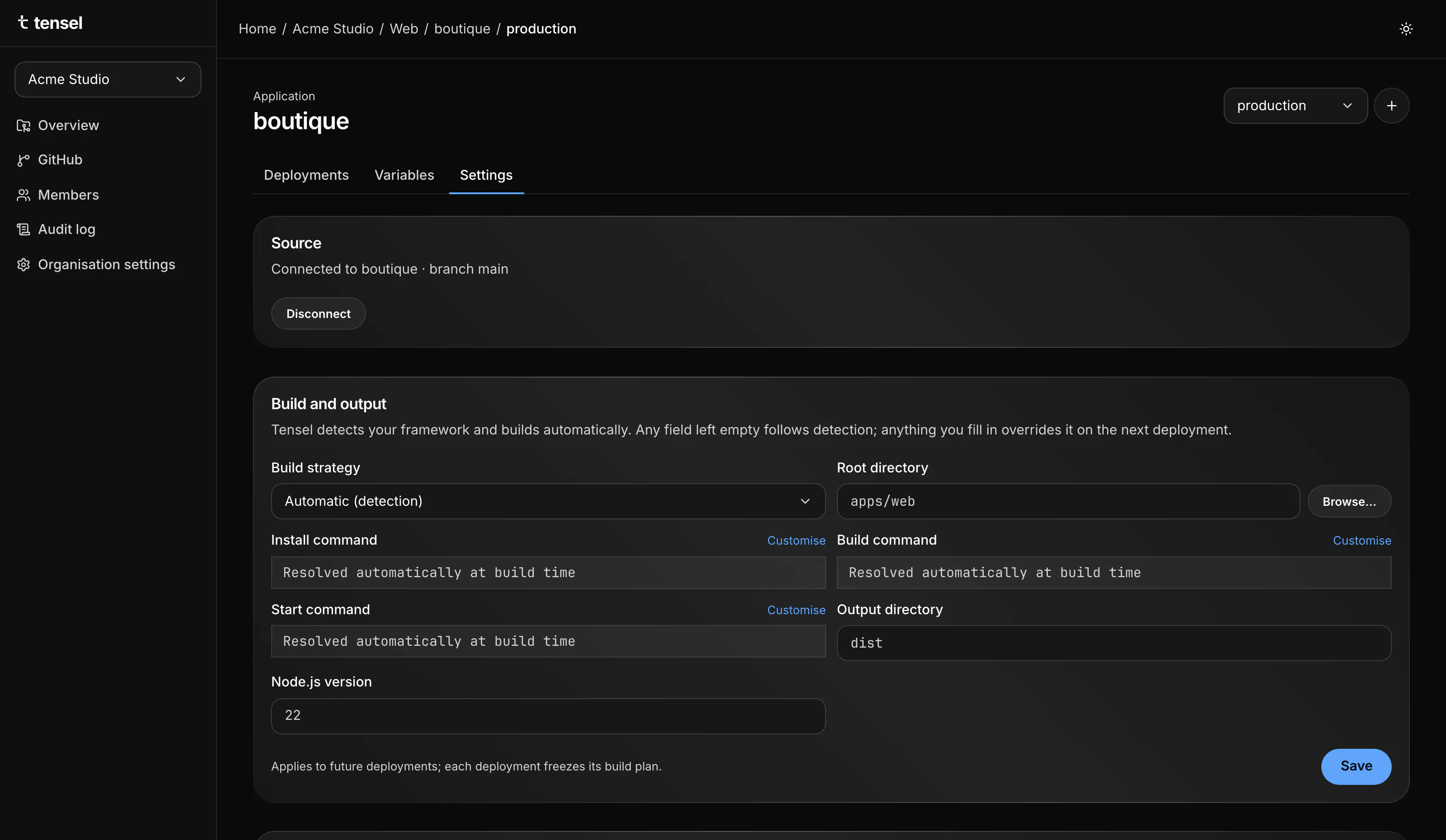Click the "Source" section heading
Screen dimensions: 1446x840
tap(296, 243)
